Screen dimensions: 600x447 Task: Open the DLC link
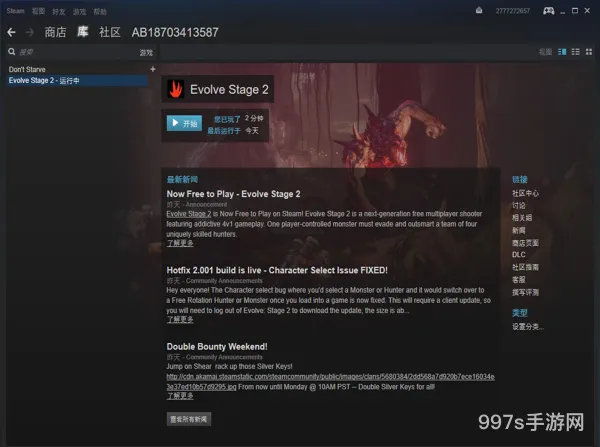[x=518, y=254]
